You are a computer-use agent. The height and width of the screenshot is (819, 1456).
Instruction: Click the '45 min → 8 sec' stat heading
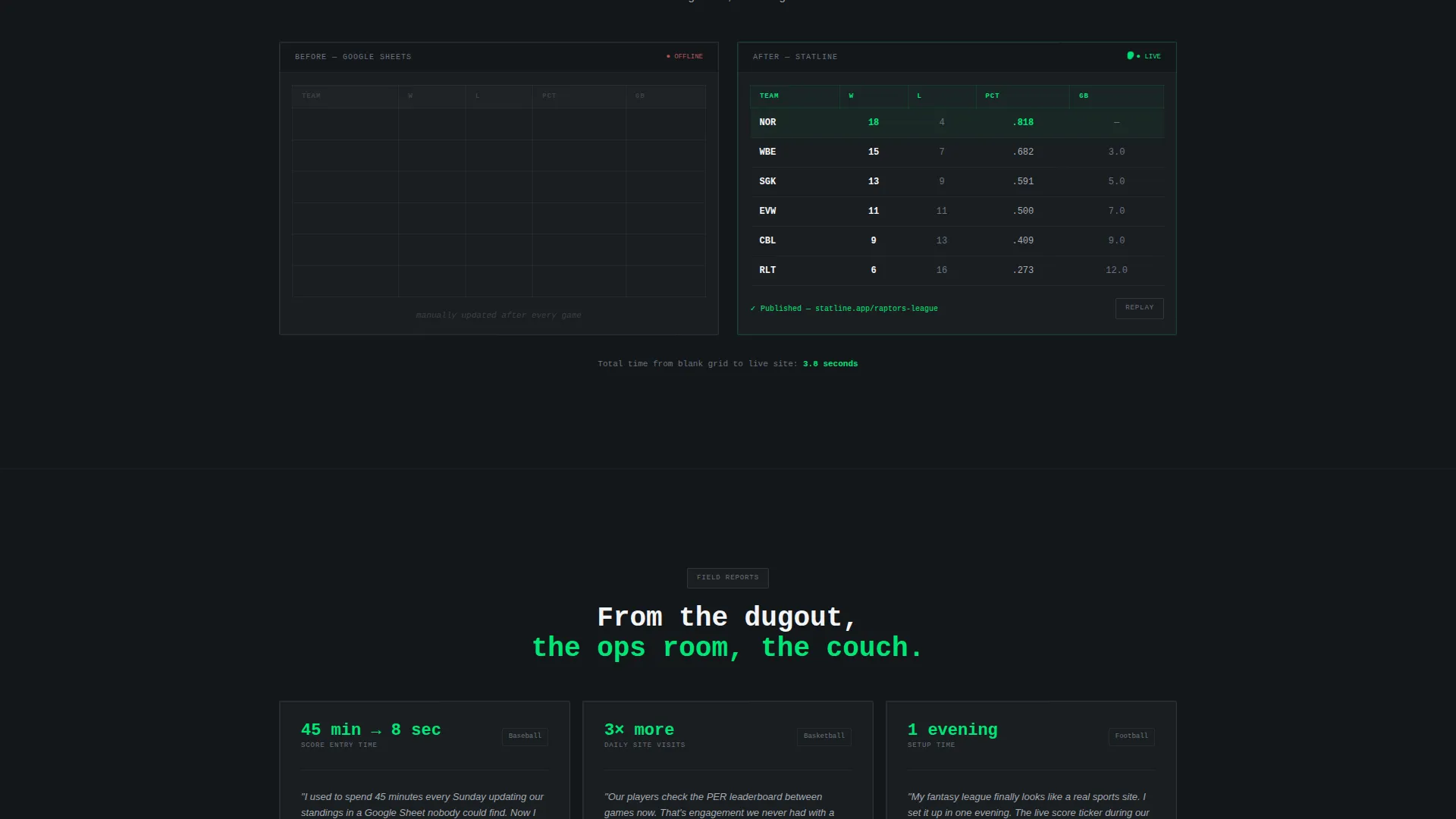coord(371,730)
